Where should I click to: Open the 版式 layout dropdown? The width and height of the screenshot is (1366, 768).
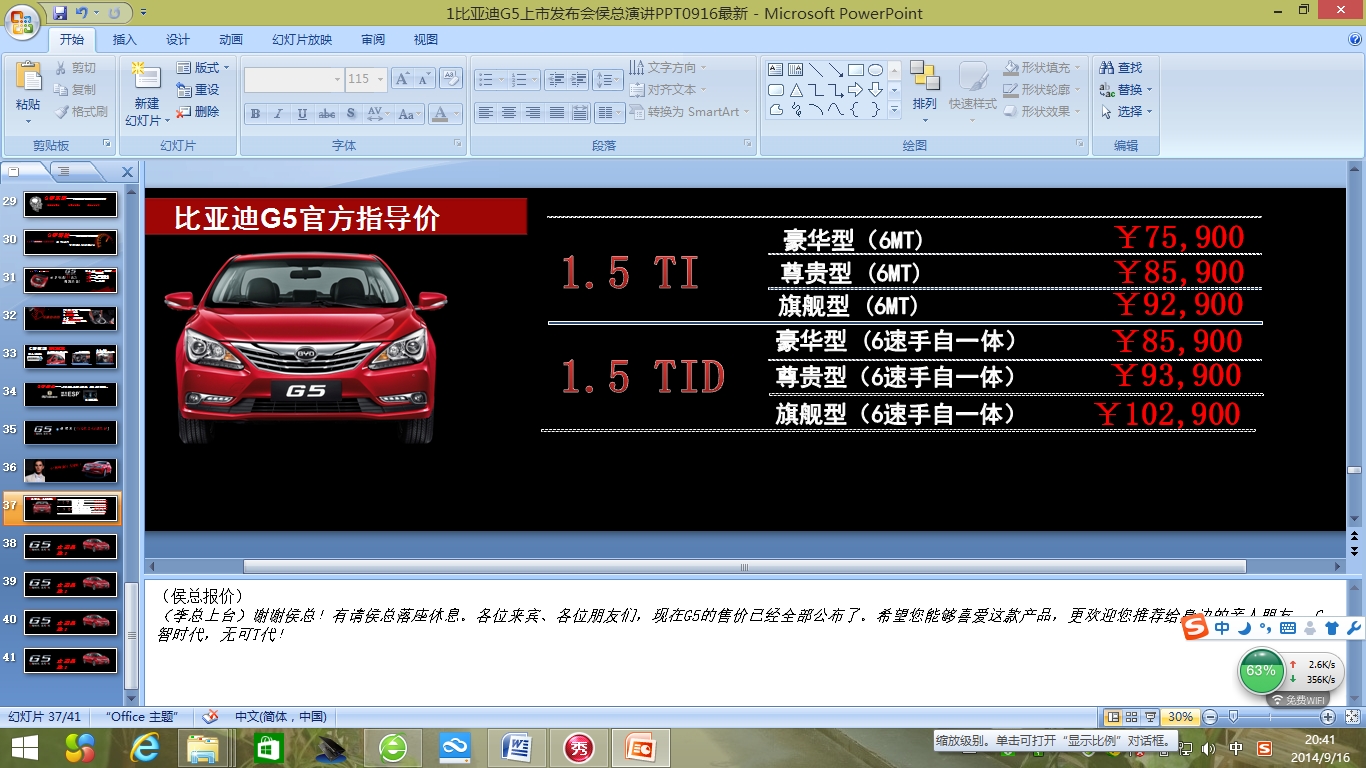click(203, 68)
